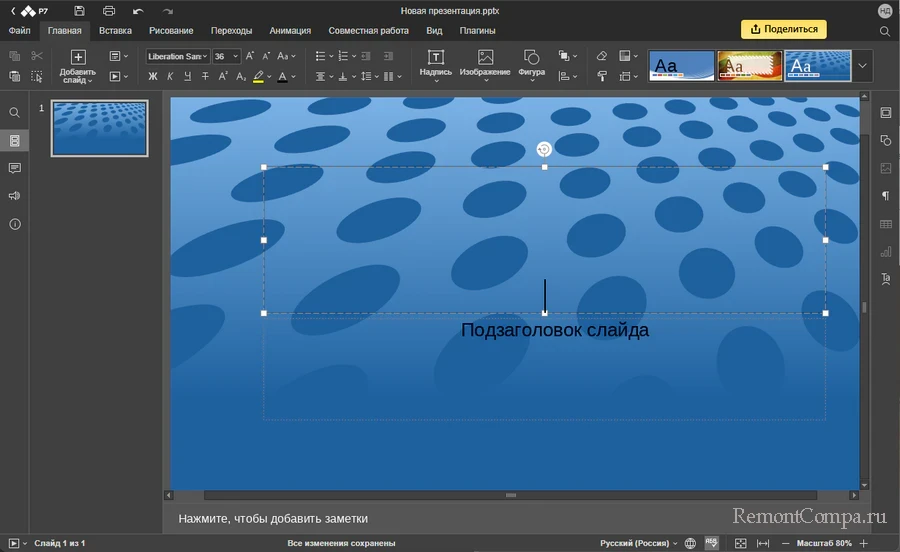Viewport: 900px width, 552px height.
Task: Undo the last action
Action: tap(138, 11)
